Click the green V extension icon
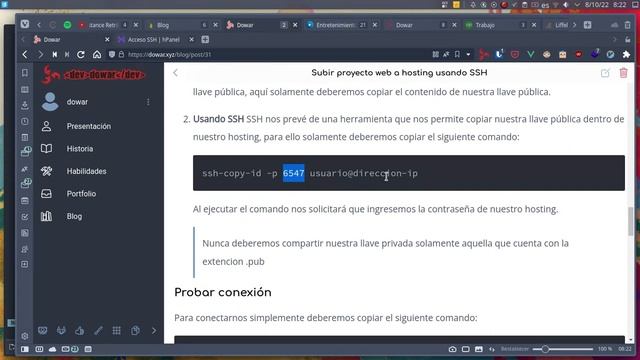The height and width of the screenshot is (360, 640). click(x=531, y=54)
